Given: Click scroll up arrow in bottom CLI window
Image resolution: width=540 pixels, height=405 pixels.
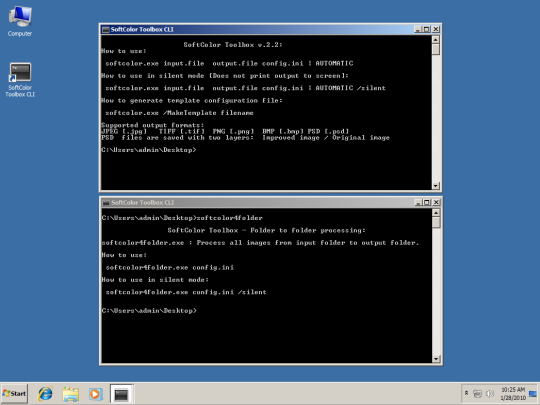Looking at the screenshot, I should (x=436, y=213).
